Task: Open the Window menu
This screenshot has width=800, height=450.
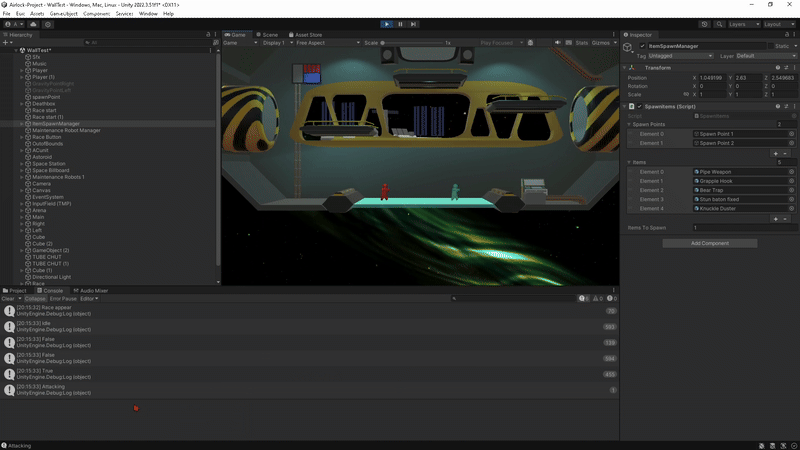Action: [148, 14]
